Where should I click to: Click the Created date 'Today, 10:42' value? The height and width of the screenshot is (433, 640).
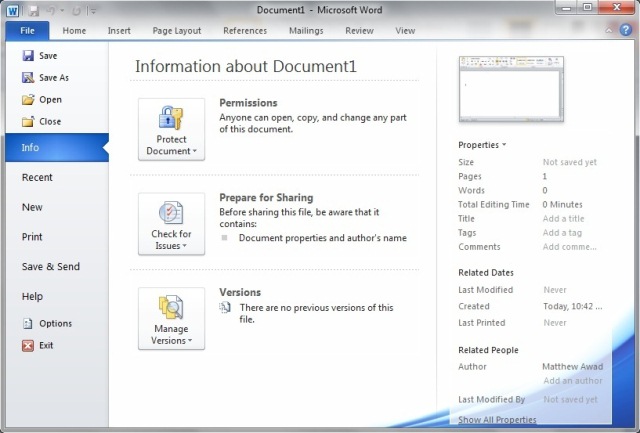pos(572,306)
